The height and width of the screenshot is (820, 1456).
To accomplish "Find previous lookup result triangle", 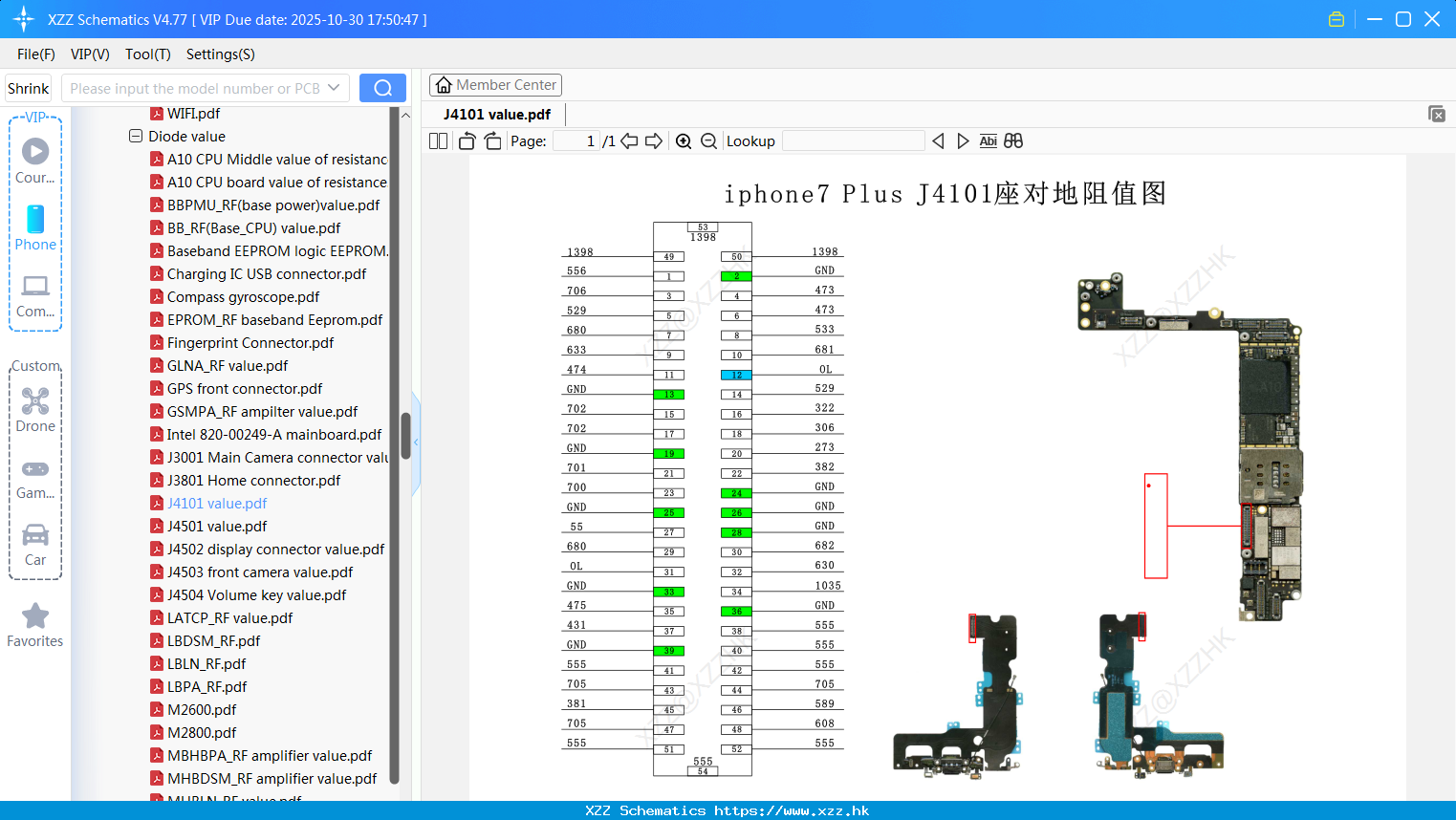I will (938, 140).
